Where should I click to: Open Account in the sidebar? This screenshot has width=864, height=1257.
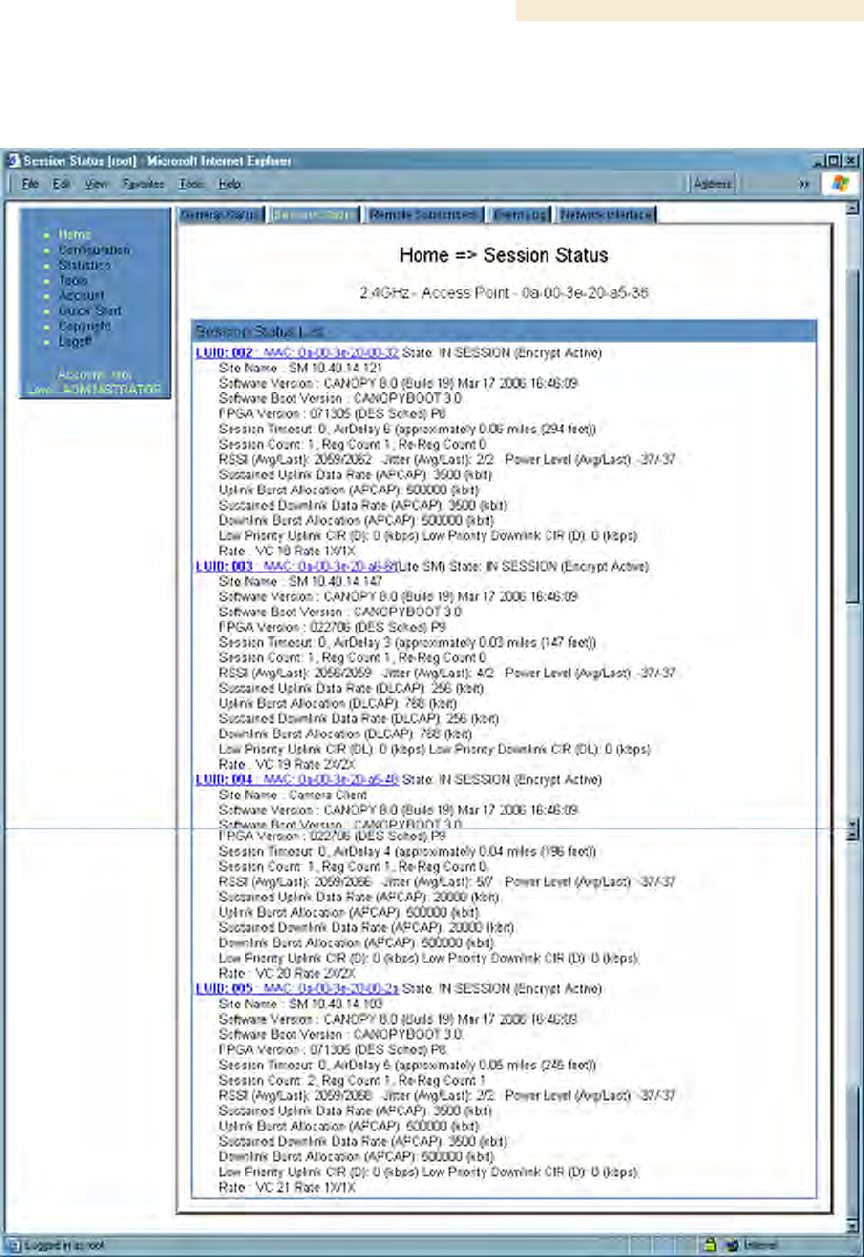point(81,296)
